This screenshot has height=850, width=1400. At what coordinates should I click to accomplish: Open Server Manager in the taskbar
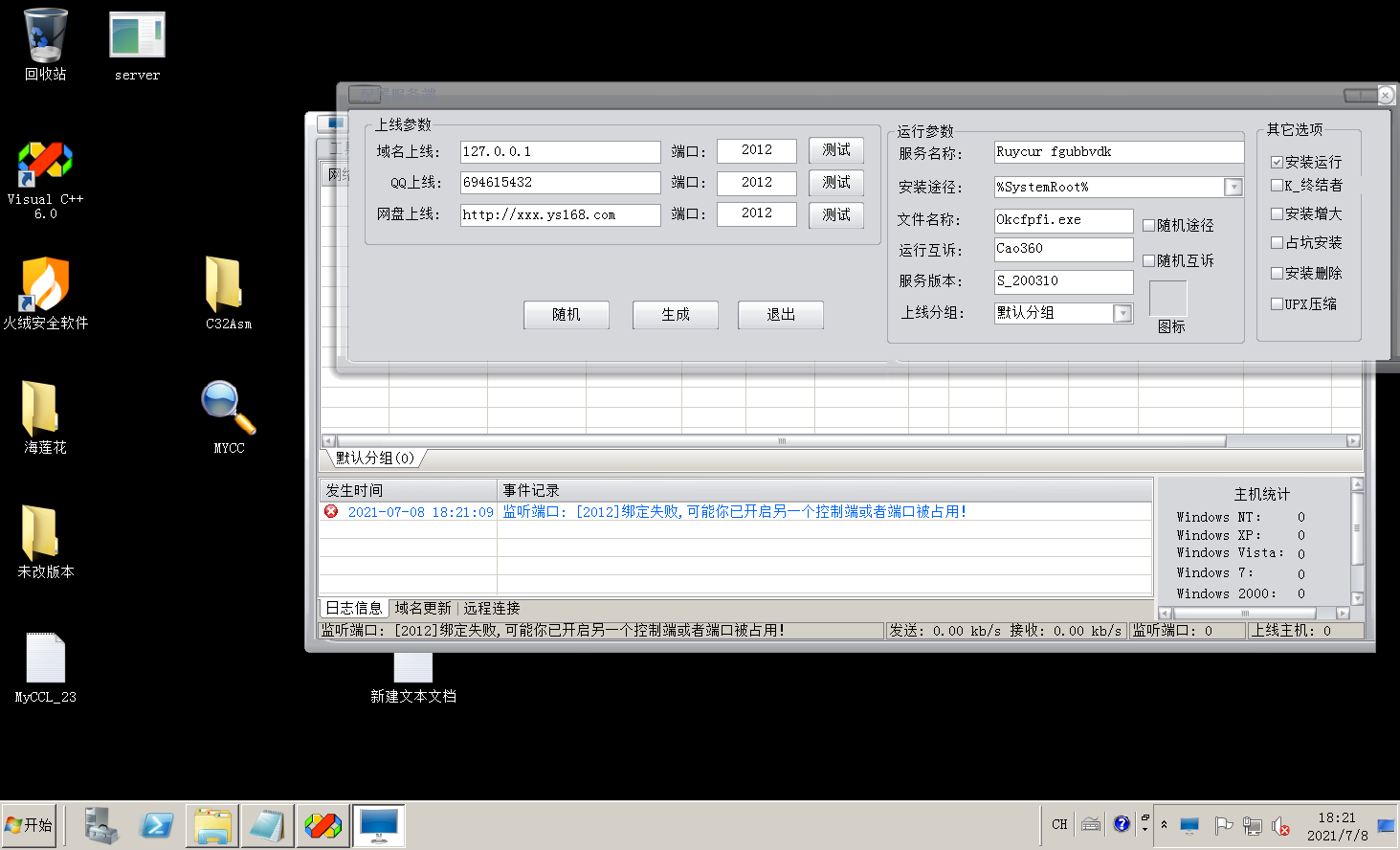[100, 825]
